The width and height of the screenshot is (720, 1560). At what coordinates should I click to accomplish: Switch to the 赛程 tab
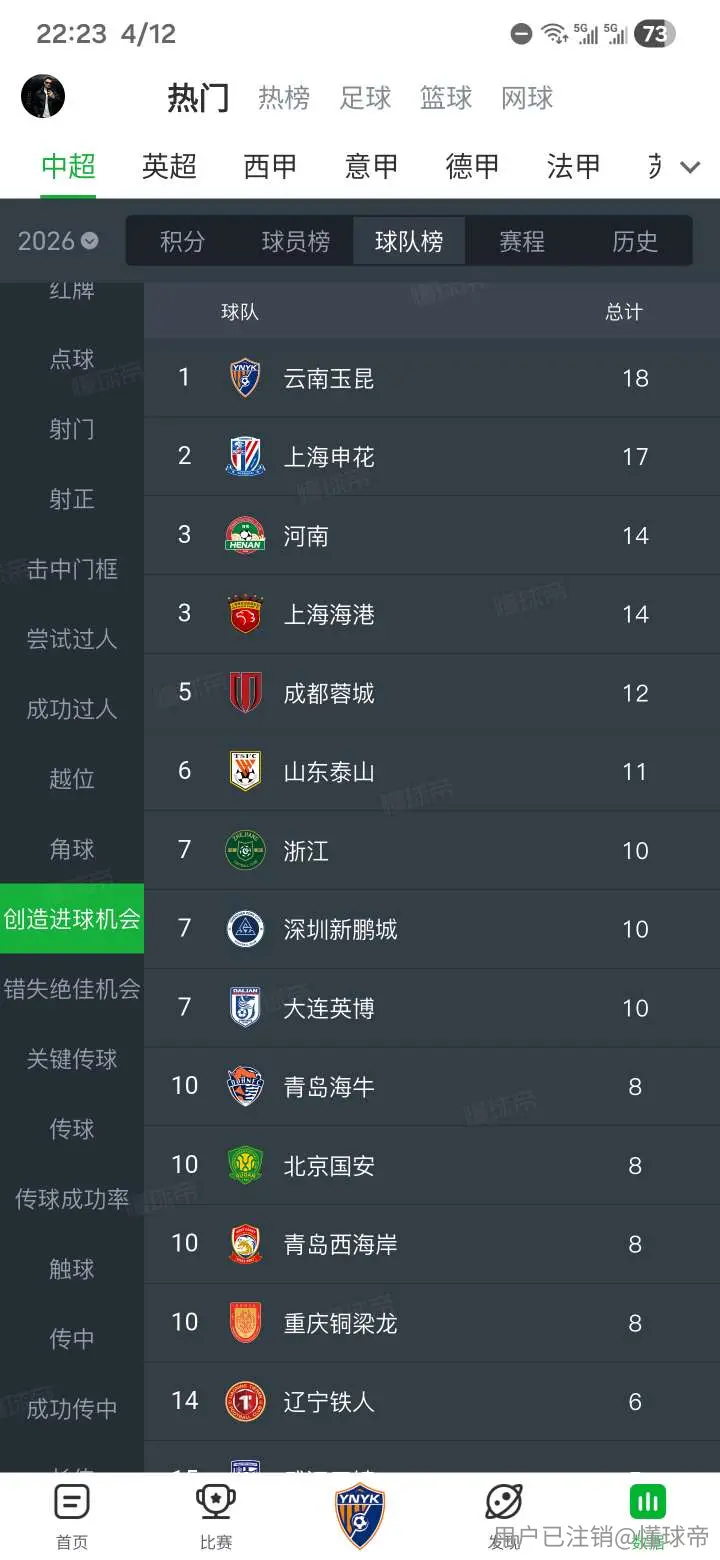click(522, 241)
